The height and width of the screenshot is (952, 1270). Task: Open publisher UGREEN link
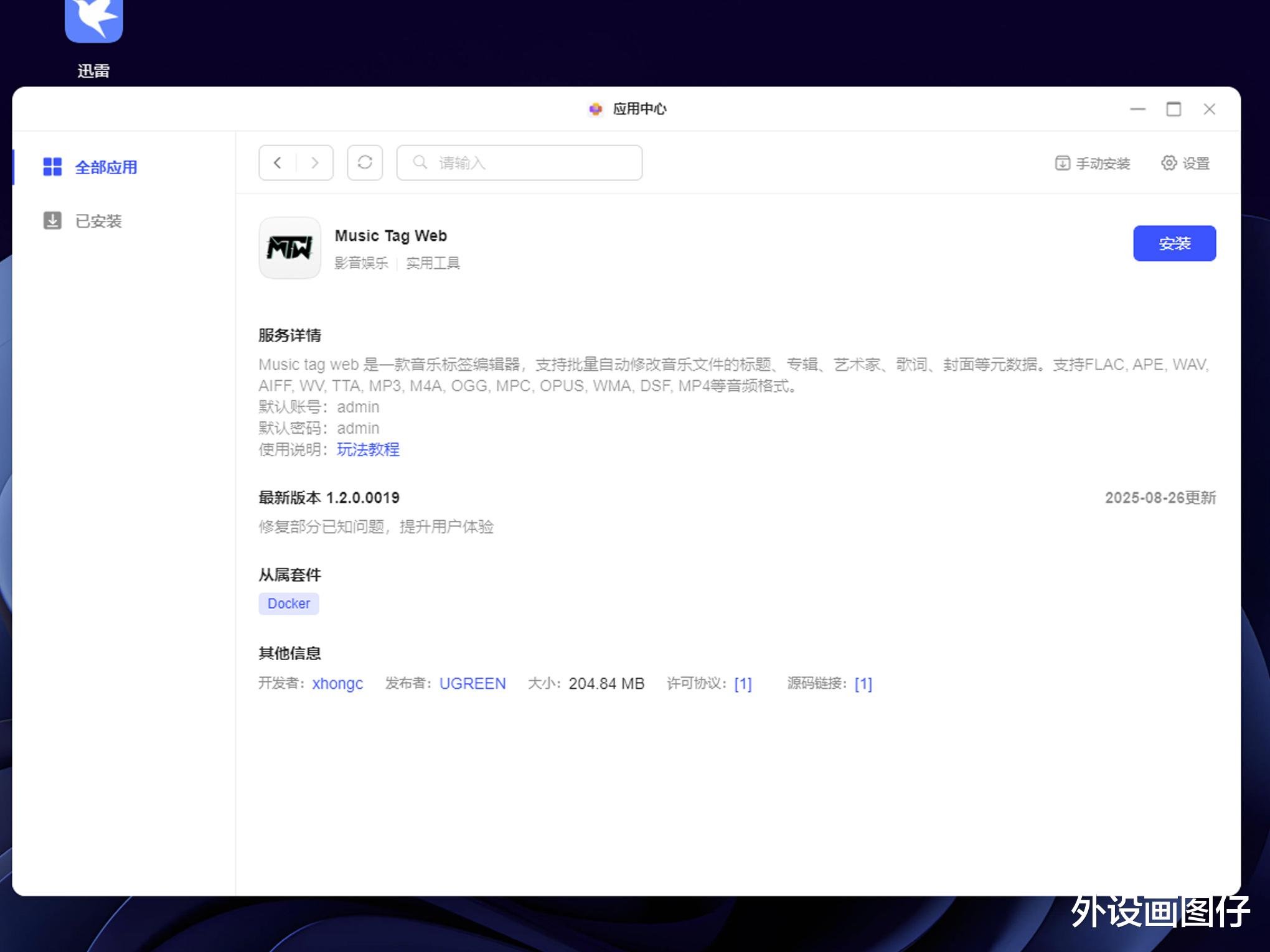tap(473, 683)
